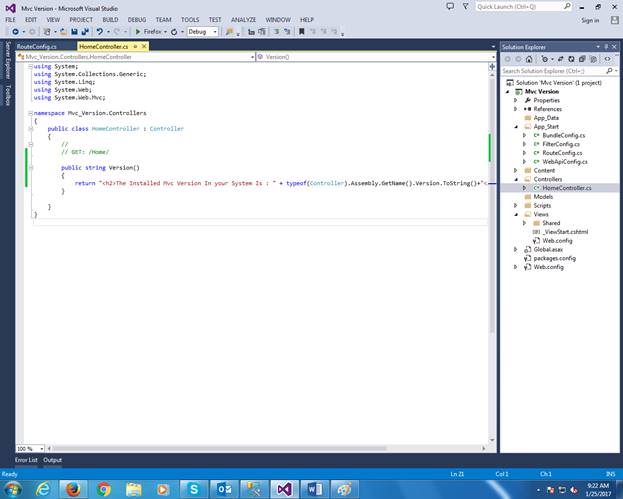Expand the References node in Solution Explorer
This screenshot has height=499, width=623.
[516, 109]
